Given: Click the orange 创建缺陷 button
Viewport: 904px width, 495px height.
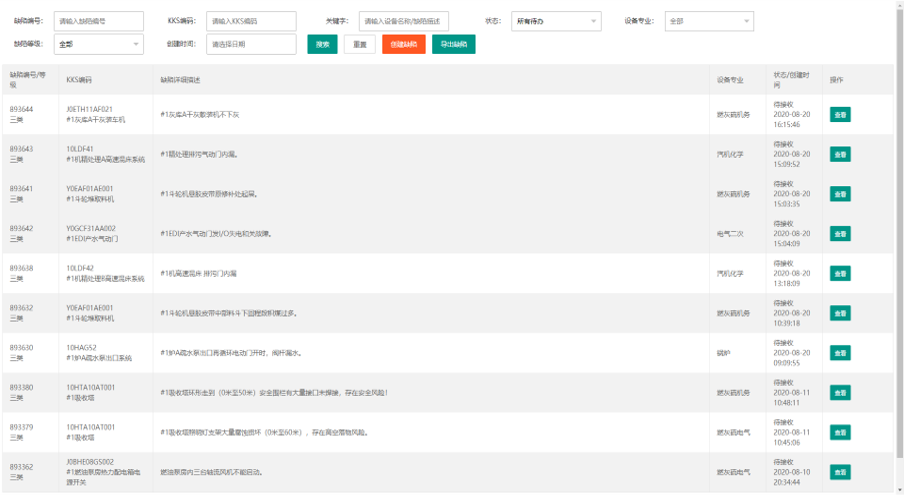Looking at the screenshot, I should (403, 44).
